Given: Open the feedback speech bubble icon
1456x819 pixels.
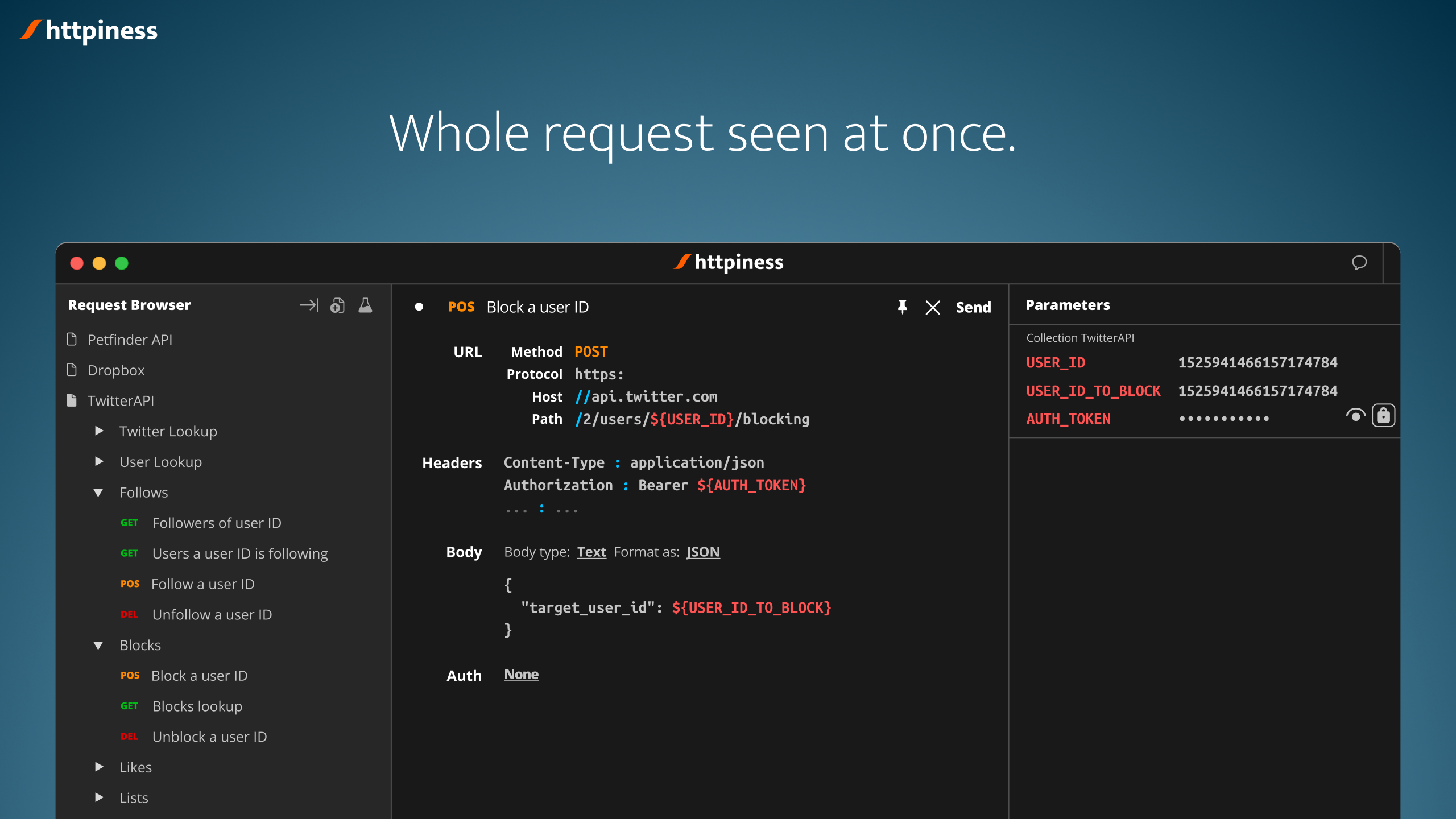Looking at the screenshot, I should 1359,262.
